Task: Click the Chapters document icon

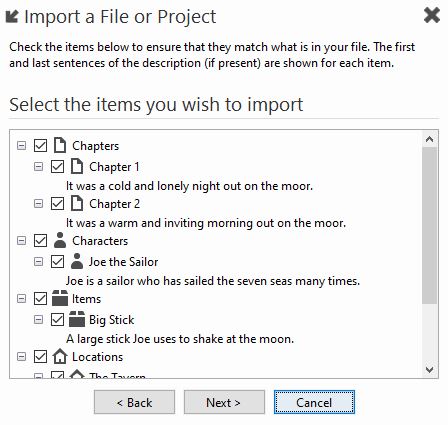Action: click(60, 145)
